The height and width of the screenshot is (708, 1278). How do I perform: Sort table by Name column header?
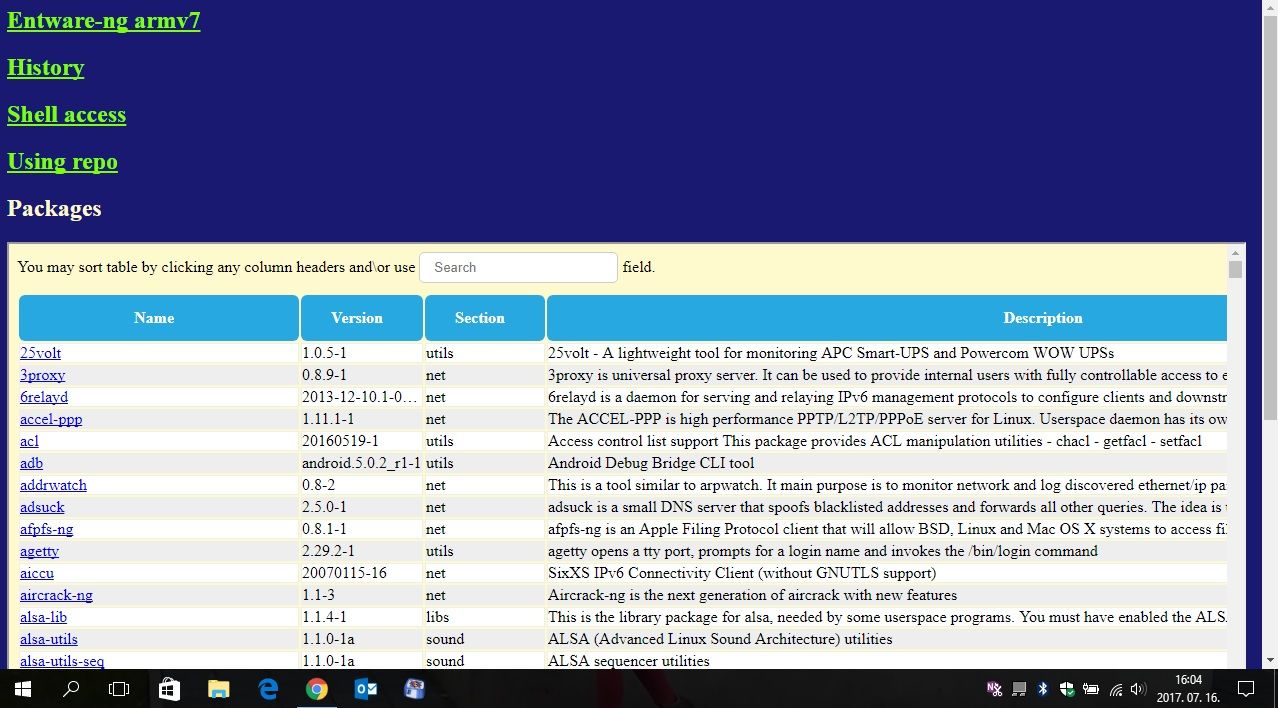click(158, 318)
